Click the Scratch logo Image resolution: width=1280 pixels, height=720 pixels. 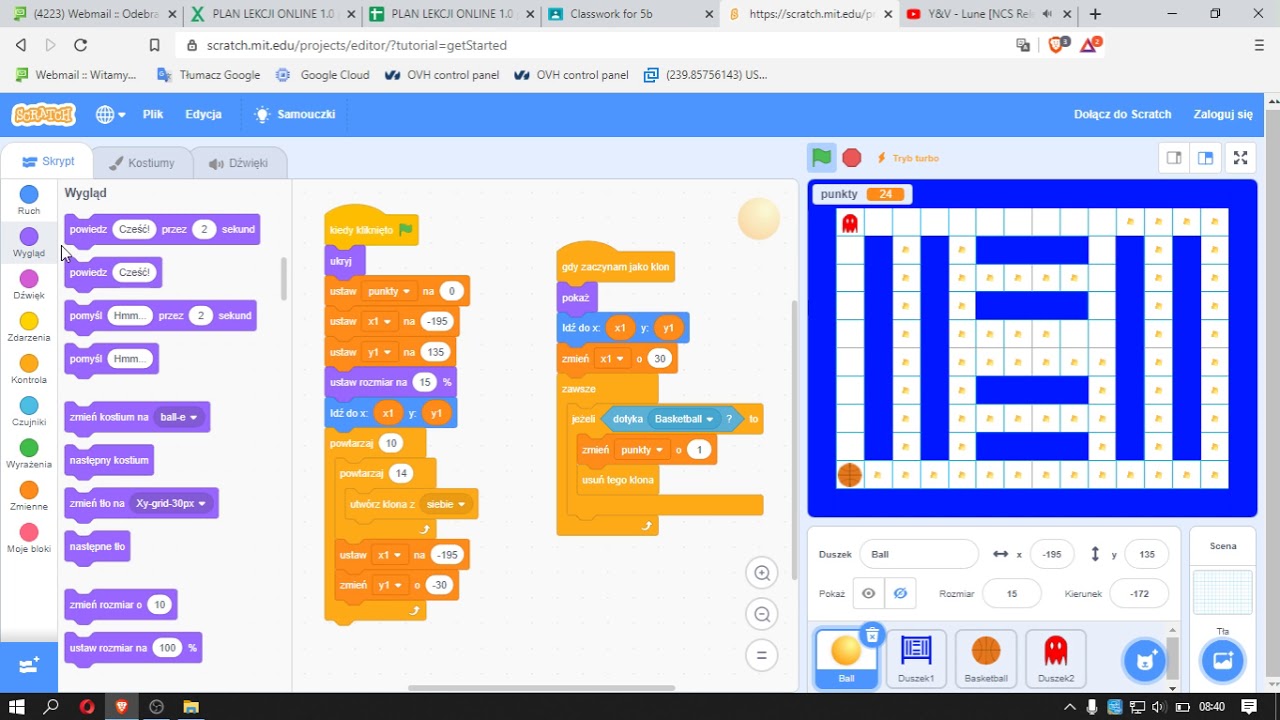coord(43,115)
